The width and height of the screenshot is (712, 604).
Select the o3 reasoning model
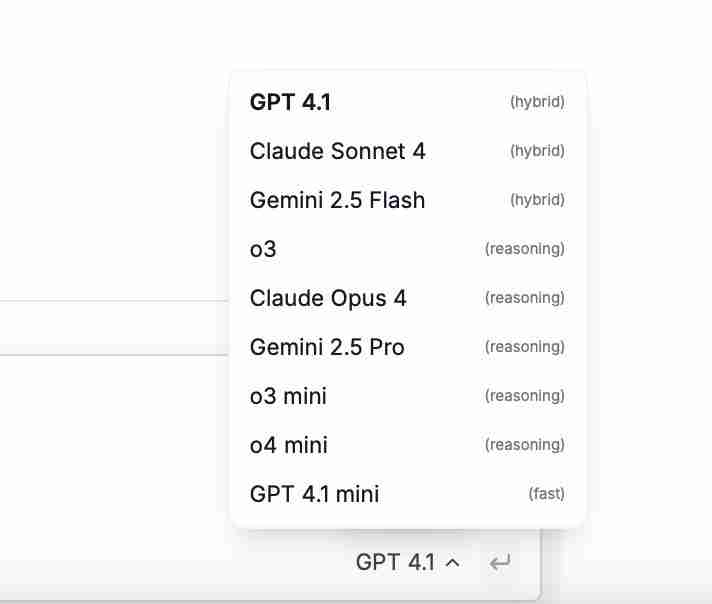coord(263,249)
